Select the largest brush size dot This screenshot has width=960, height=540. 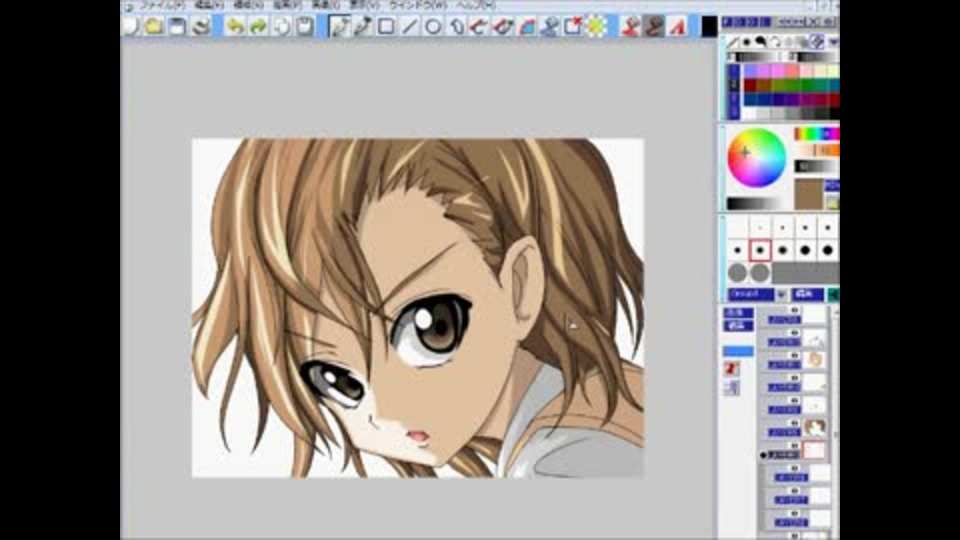tap(828, 250)
